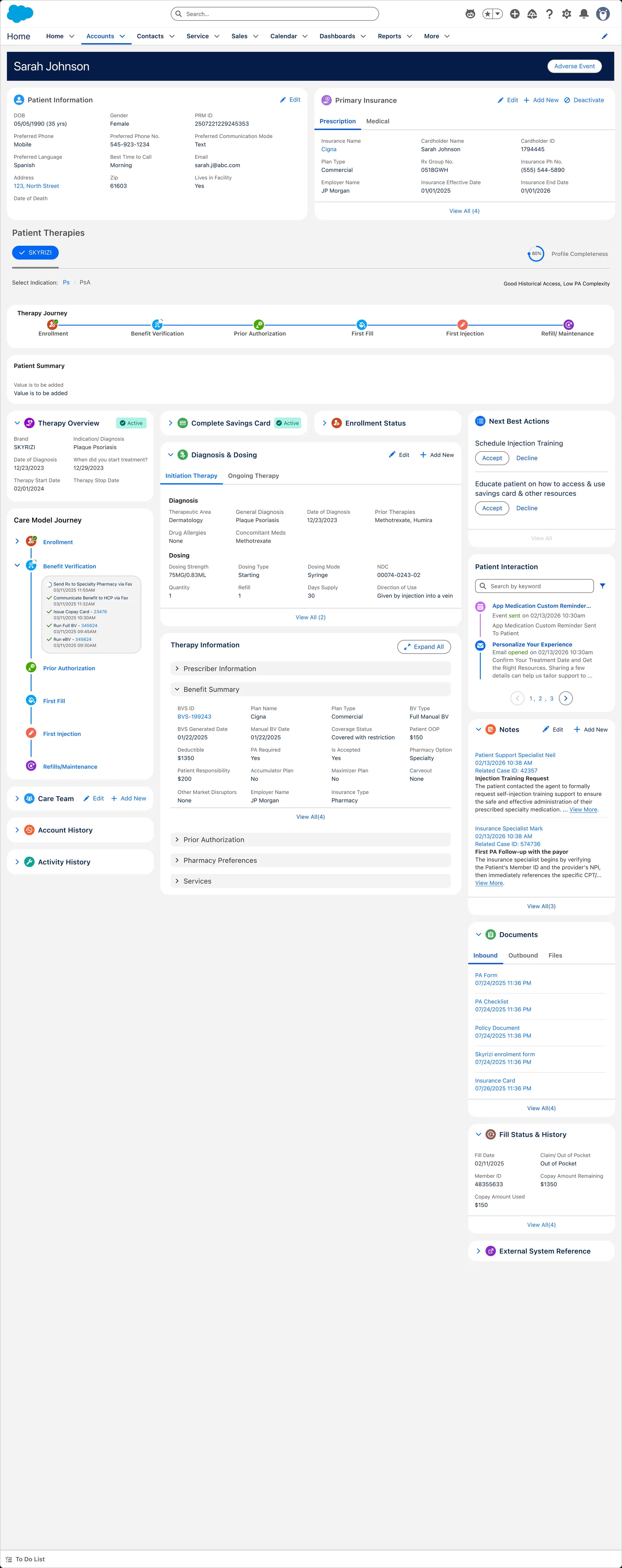Click the Salesforce cloud logo

[x=20, y=13]
